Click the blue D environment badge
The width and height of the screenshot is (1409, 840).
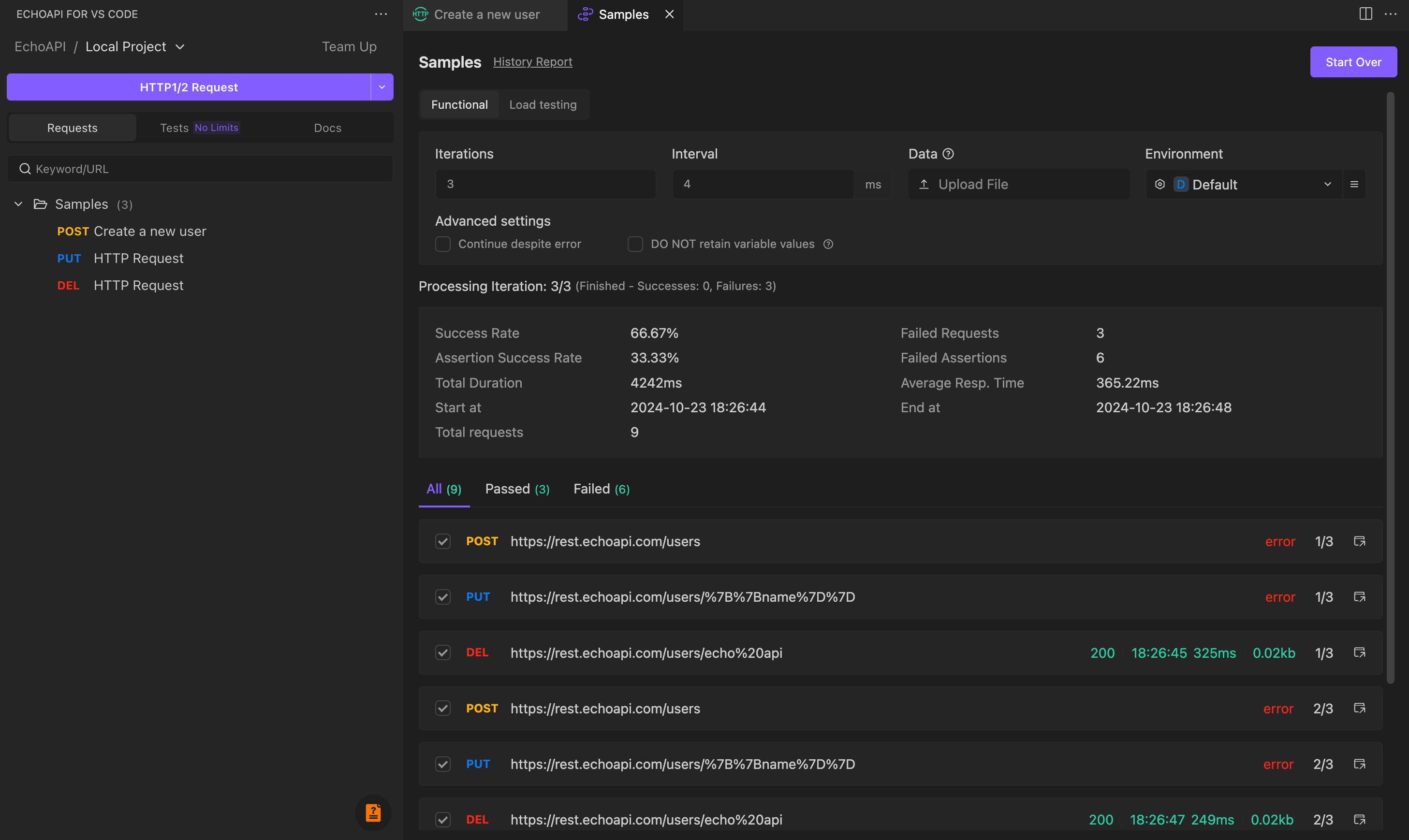pos(1181,184)
